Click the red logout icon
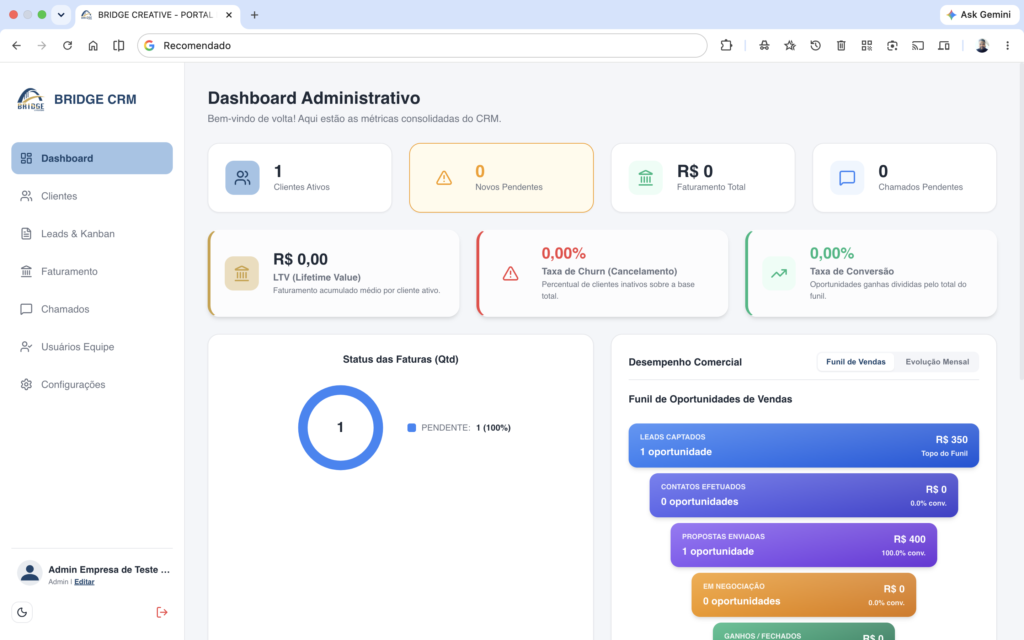This screenshot has height=640, width=1024. click(x=162, y=612)
